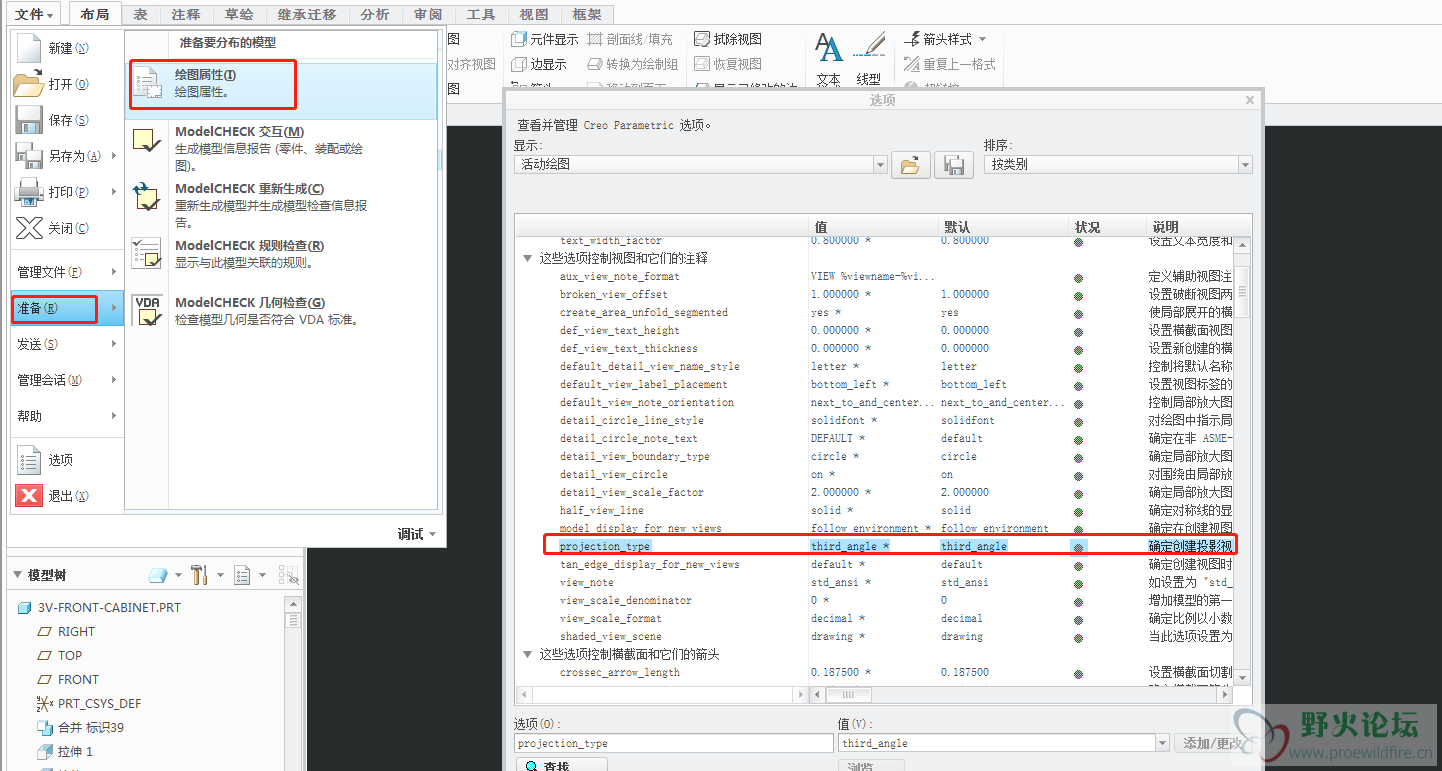Image resolution: width=1442 pixels, height=771 pixels.
Task: Select the view_scale_format option
Action: coord(610,618)
